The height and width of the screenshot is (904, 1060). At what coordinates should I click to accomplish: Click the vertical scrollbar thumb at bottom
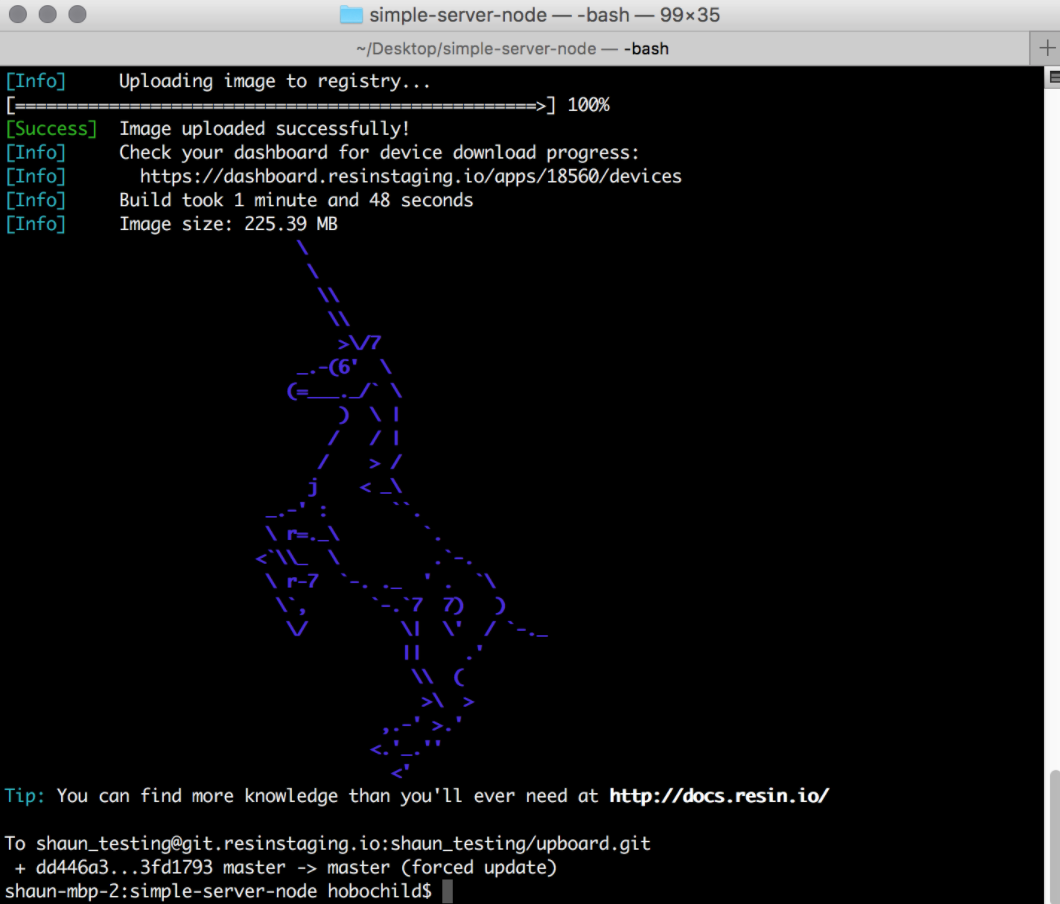pos(1053,835)
